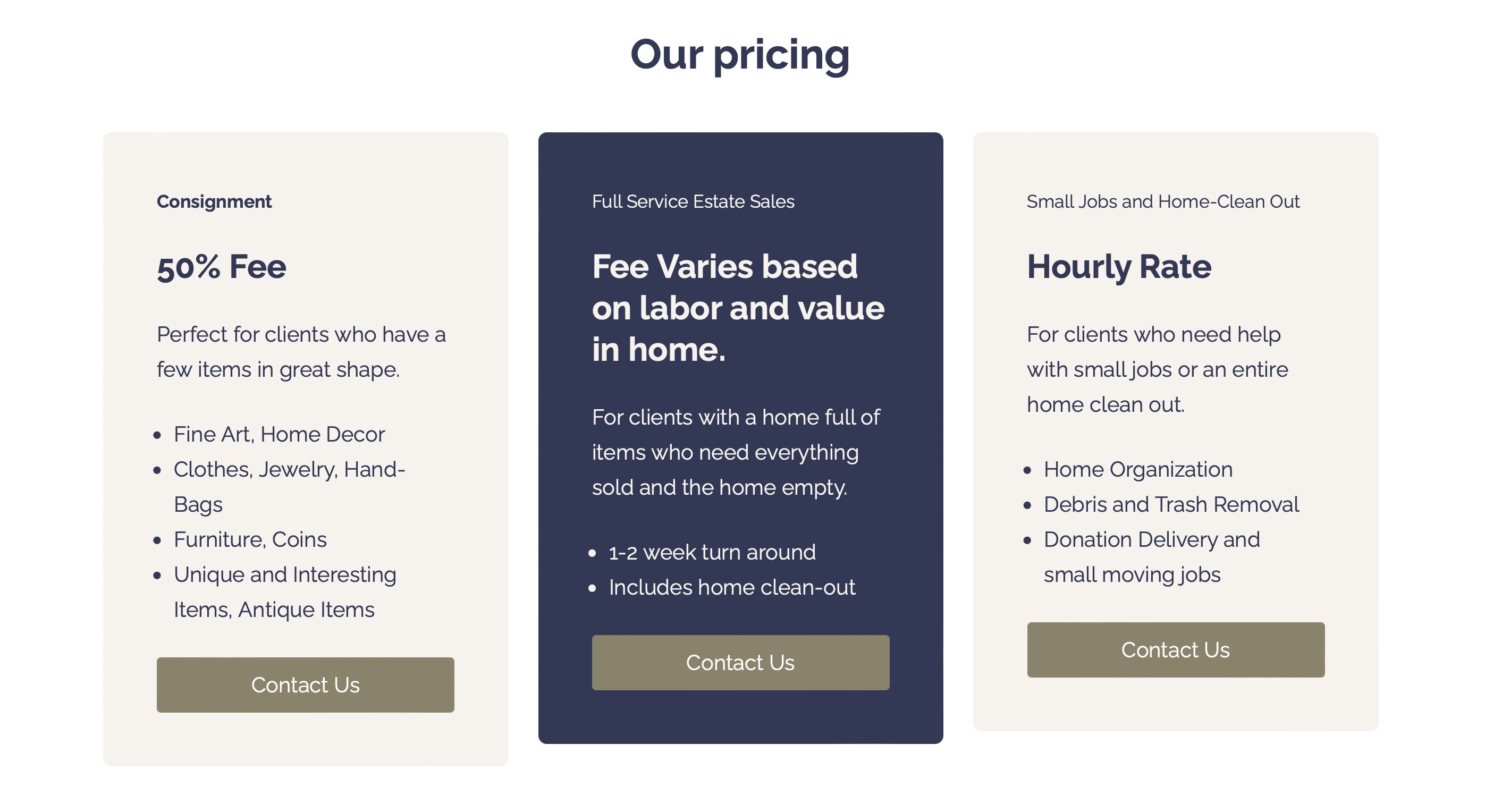Select the Unique and Interesting Items bullet
The height and width of the screenshot is (812, 1485).
(284, 591)
